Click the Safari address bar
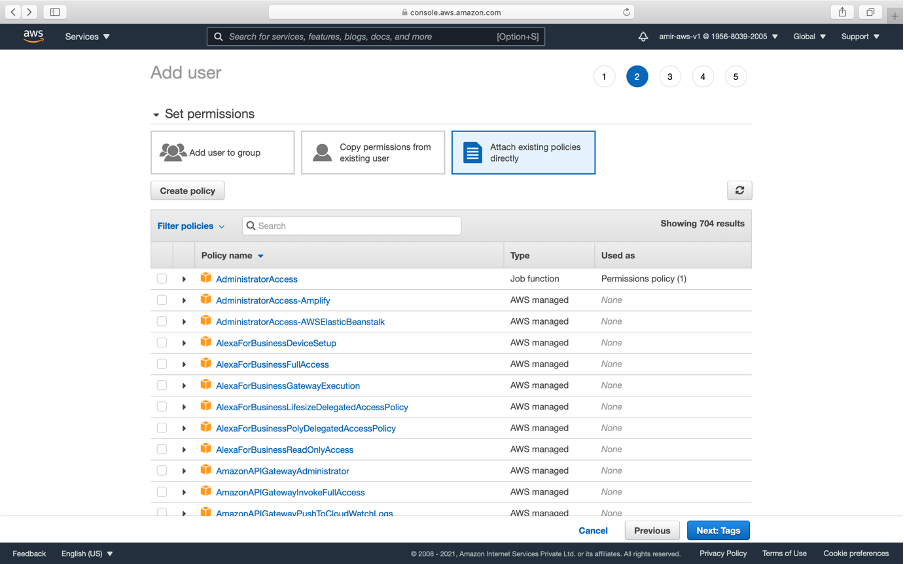904x564 pixels. click(x=451, y=12)
